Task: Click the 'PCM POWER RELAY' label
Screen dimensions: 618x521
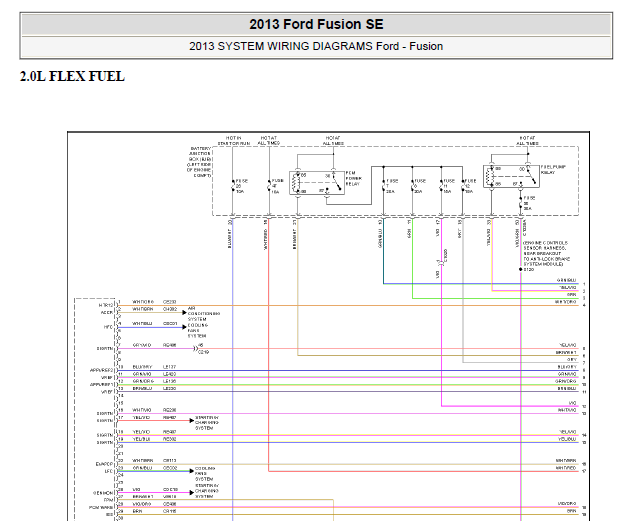Action: 354,179
